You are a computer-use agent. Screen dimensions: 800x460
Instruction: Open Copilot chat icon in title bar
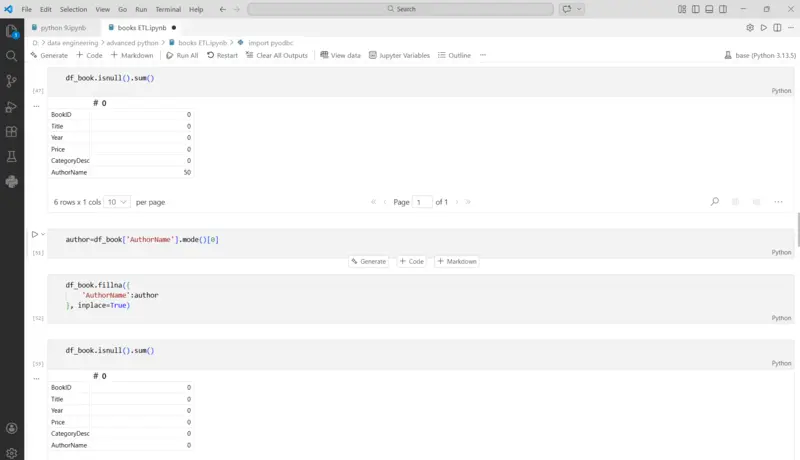(567, 9)
